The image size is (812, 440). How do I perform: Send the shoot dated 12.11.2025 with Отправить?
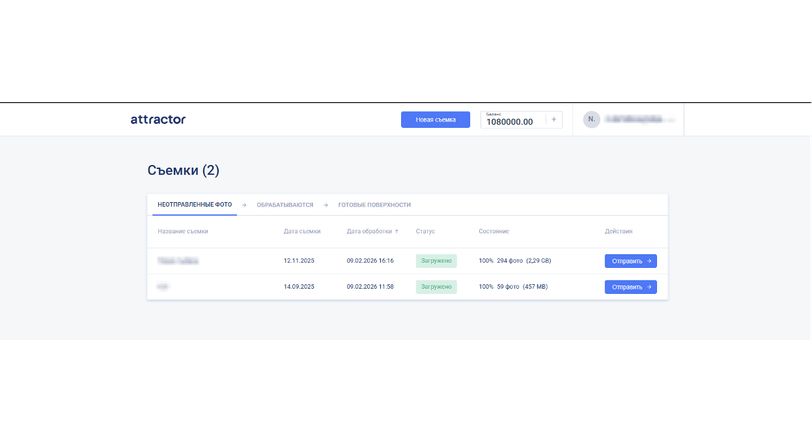coord(630,261)
